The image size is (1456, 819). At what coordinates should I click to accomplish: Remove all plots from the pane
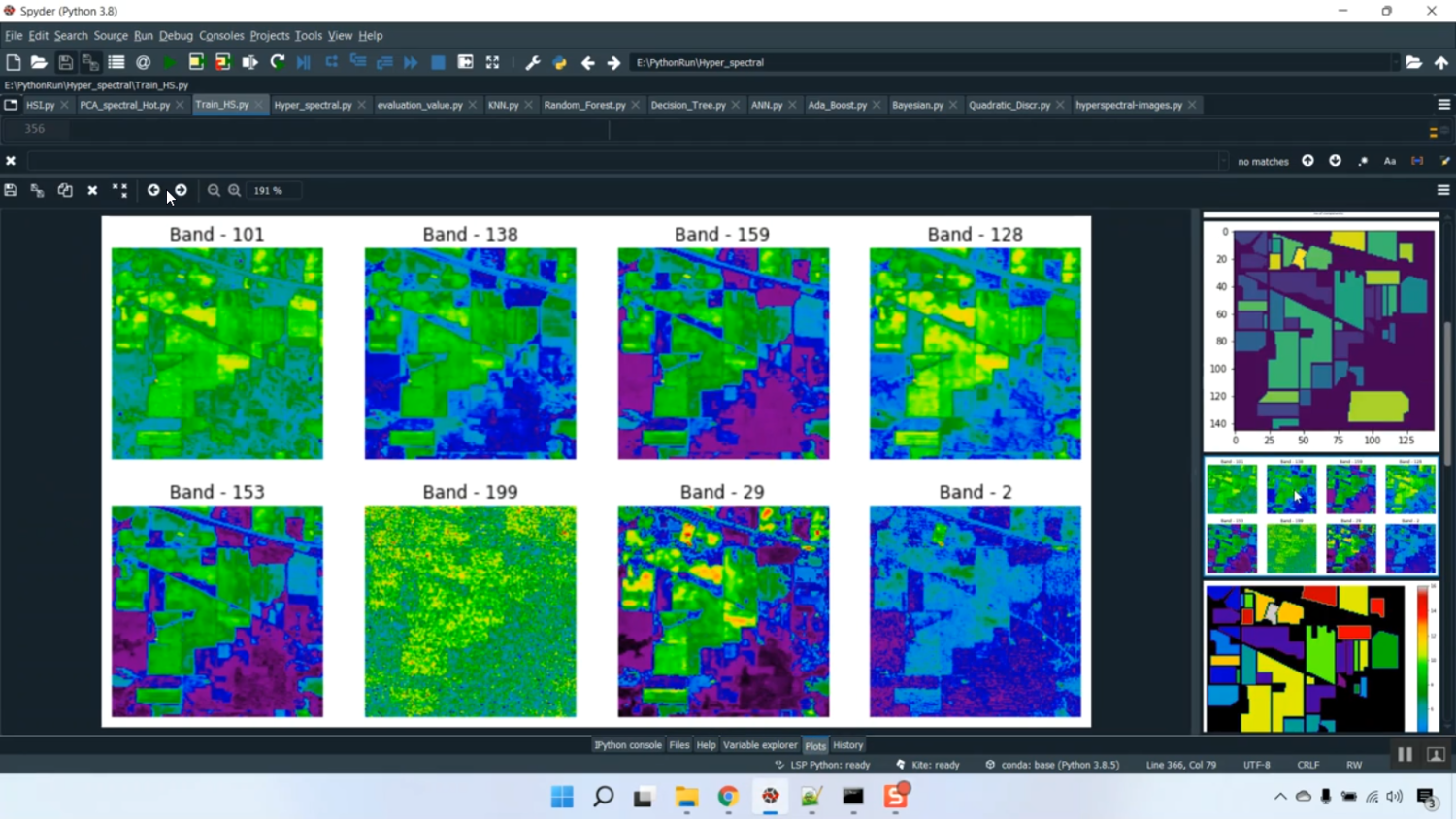pos(119,190)
